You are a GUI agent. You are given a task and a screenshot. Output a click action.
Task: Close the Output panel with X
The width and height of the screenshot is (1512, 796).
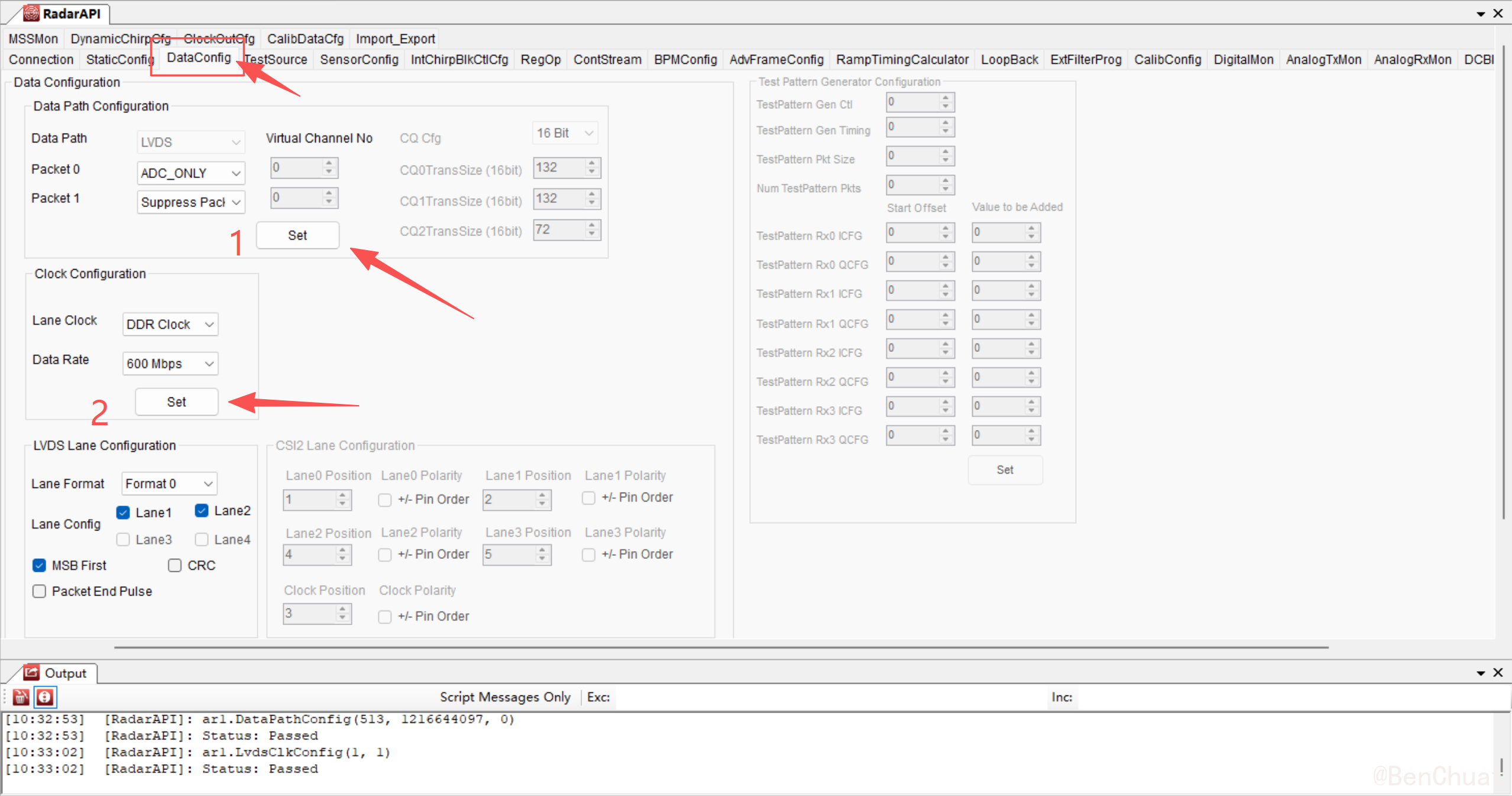click(x=1498, y=672)
